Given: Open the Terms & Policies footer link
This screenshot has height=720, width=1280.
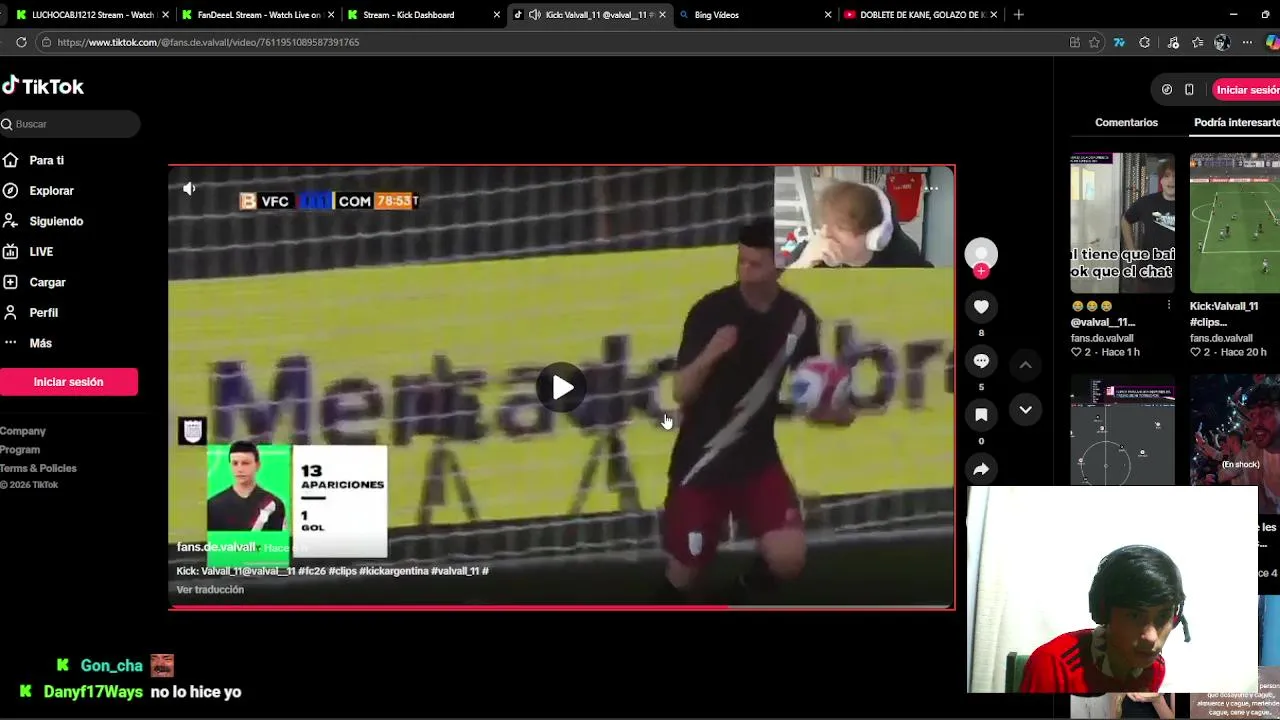Looking at the screenshot, I should (x=38, y=468).
